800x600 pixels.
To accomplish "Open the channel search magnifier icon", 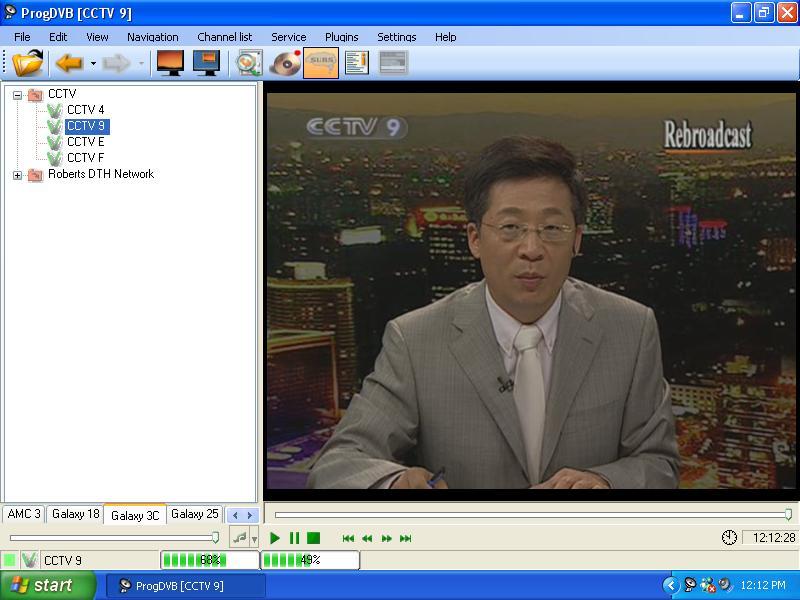I will pos(249,63).
